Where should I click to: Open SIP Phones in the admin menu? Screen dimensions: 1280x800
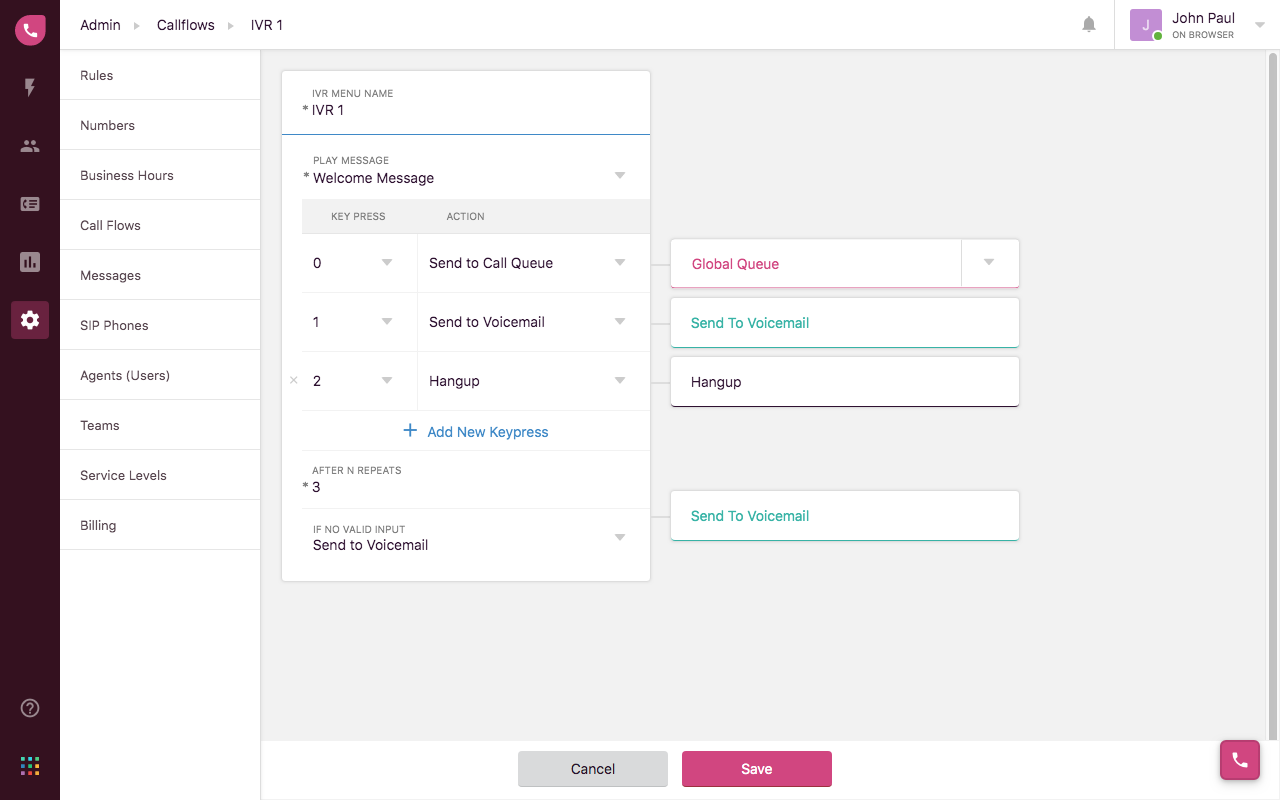point(160,325)
